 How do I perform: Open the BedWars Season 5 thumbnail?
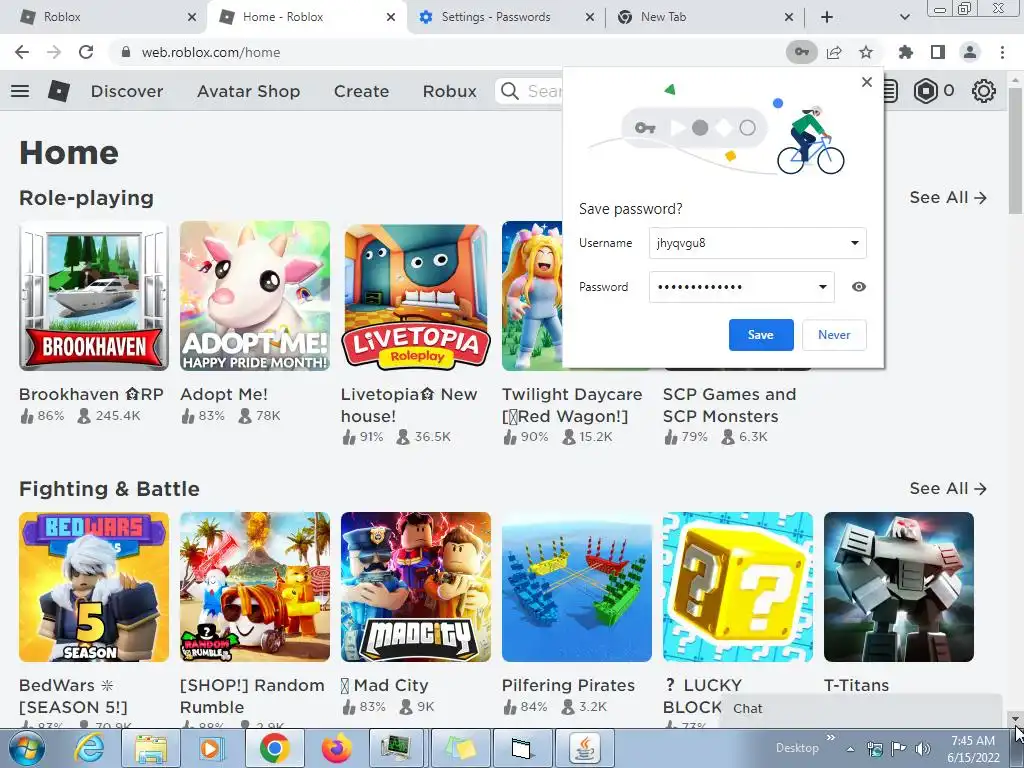(94, 587)
